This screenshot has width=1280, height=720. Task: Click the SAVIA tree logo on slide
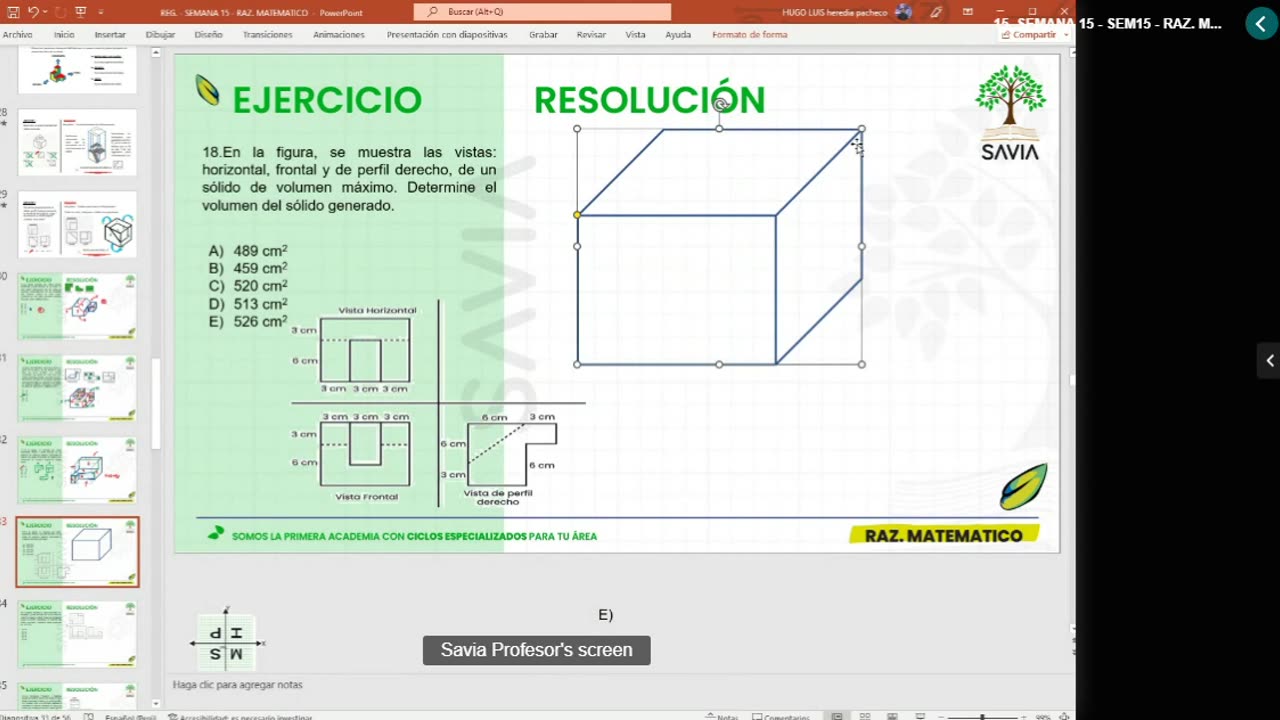pos(1010,113)
